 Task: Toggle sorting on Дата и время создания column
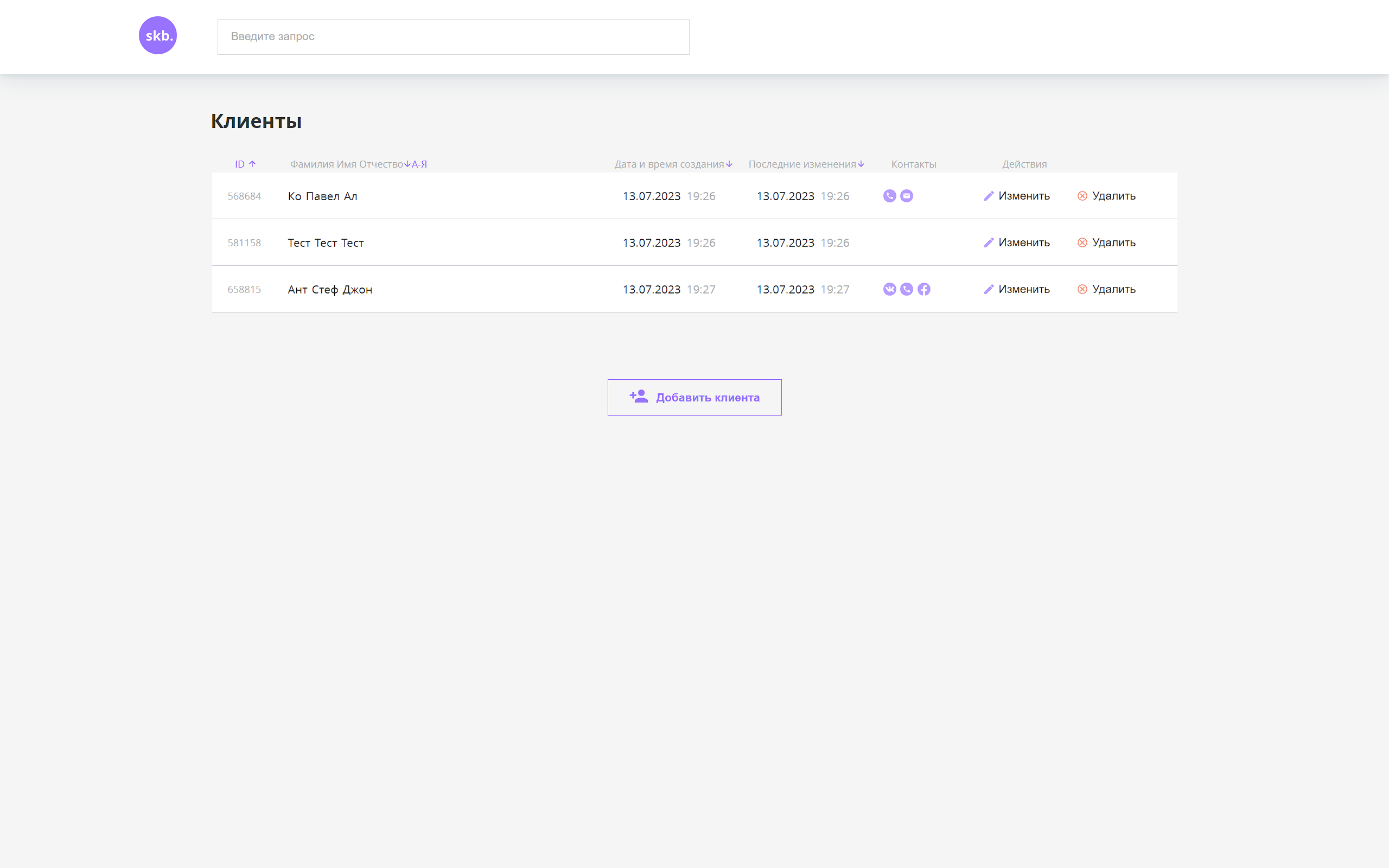(730, 164)
